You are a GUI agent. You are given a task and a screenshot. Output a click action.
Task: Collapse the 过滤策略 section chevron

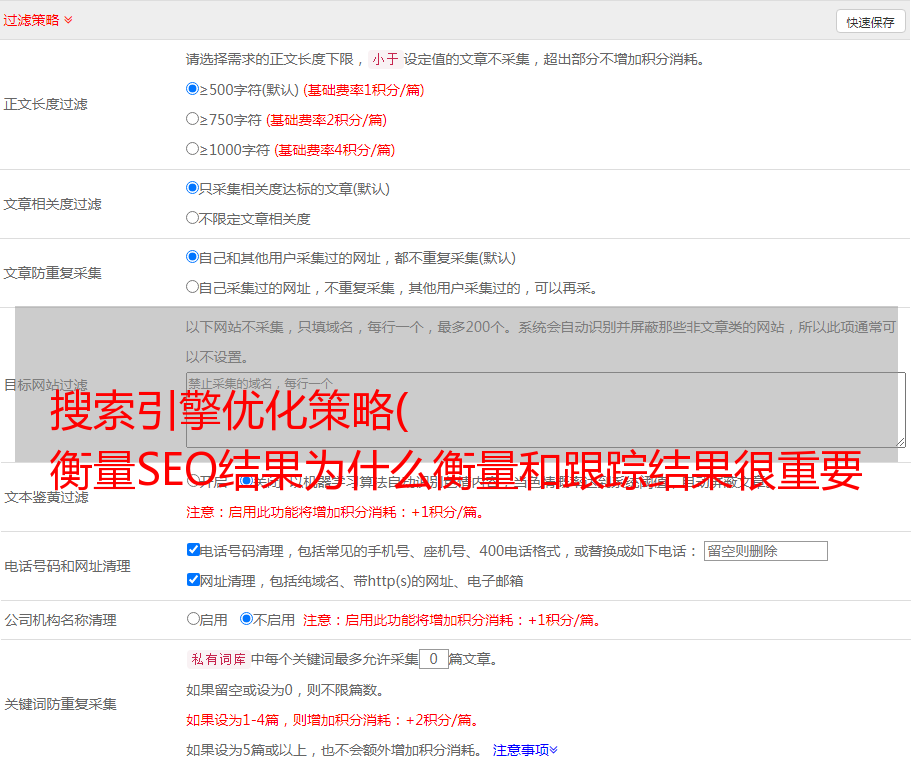(x=68, y=20)
